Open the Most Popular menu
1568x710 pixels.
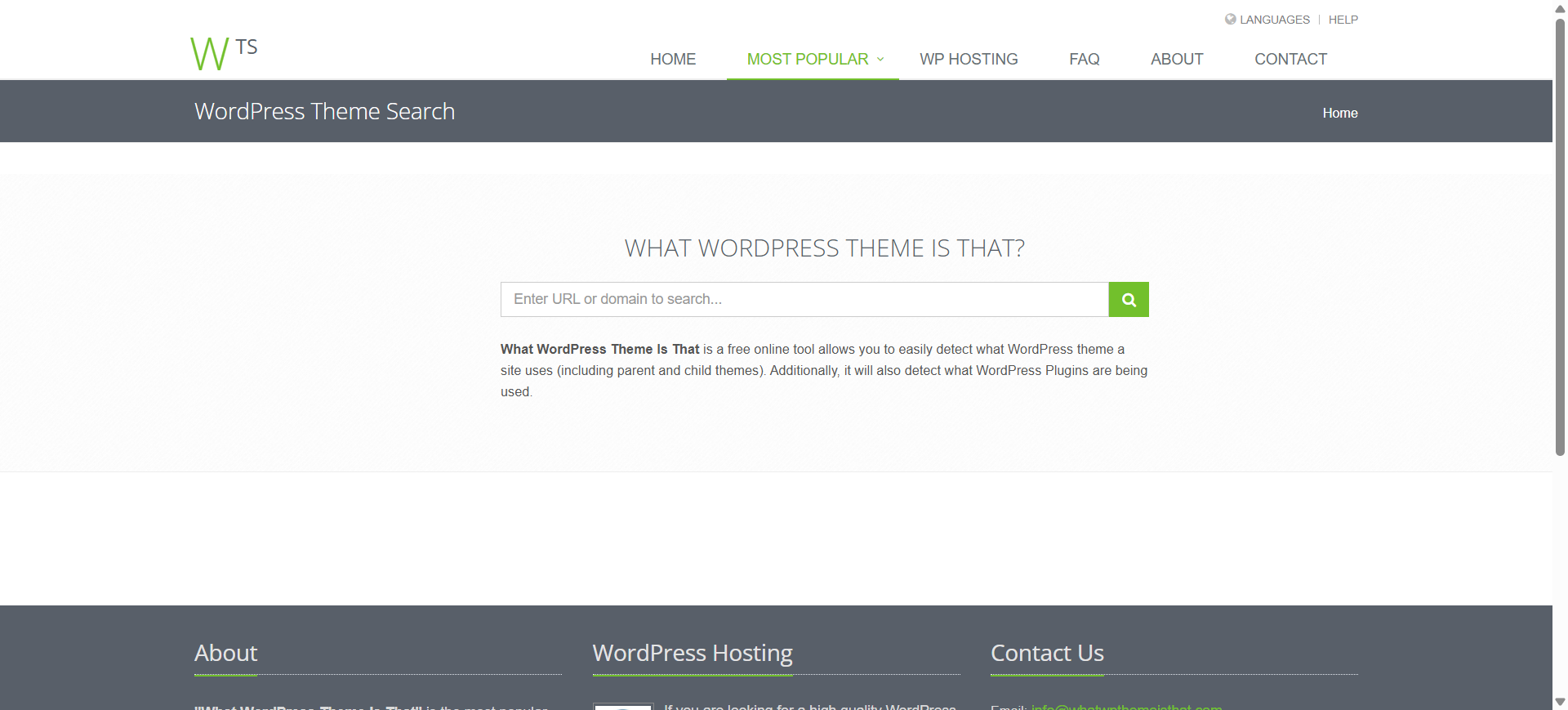tap(807, 60)
